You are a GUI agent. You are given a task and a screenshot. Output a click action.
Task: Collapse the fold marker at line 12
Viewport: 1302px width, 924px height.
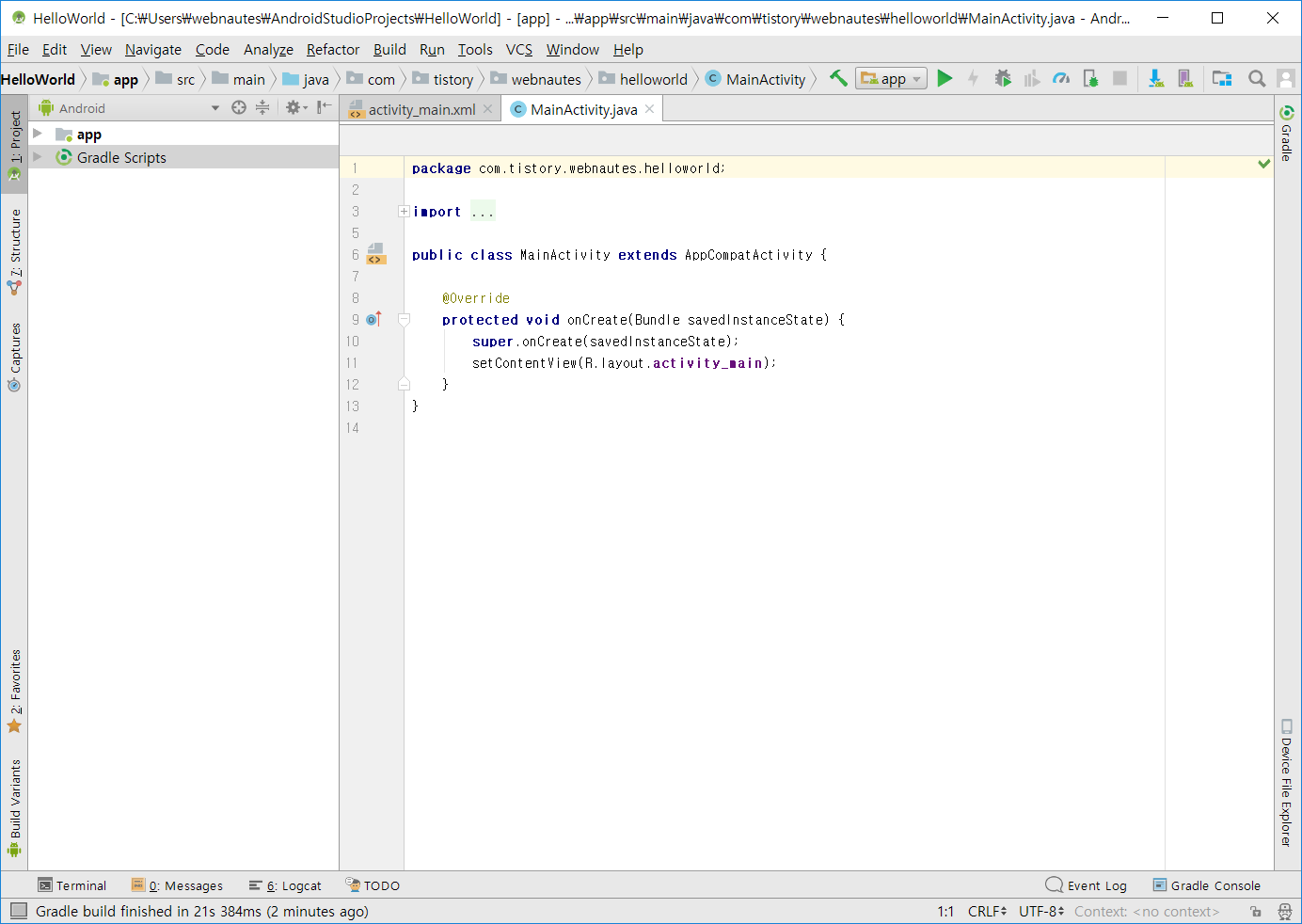tap(404, 384)
